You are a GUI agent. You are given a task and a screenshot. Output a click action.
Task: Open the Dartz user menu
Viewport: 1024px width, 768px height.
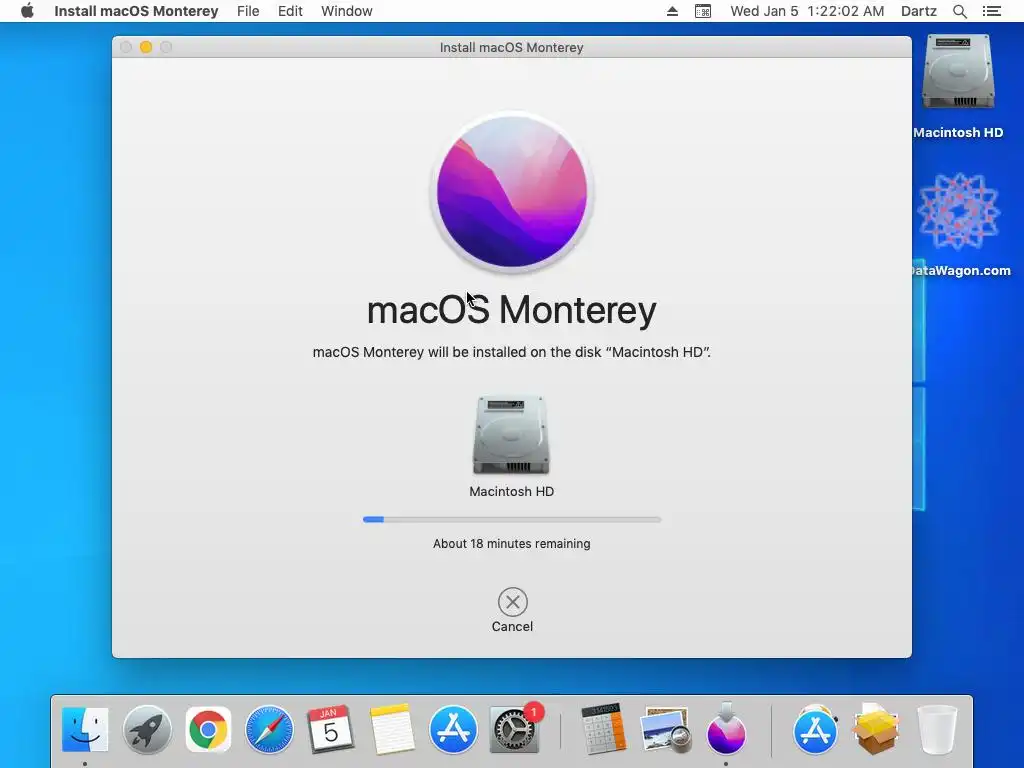(x=919, y=11)
